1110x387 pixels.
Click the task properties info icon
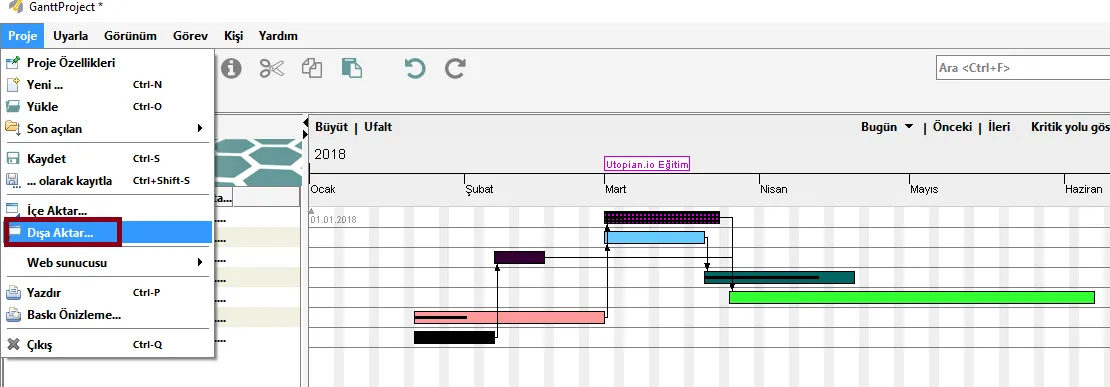231,68
